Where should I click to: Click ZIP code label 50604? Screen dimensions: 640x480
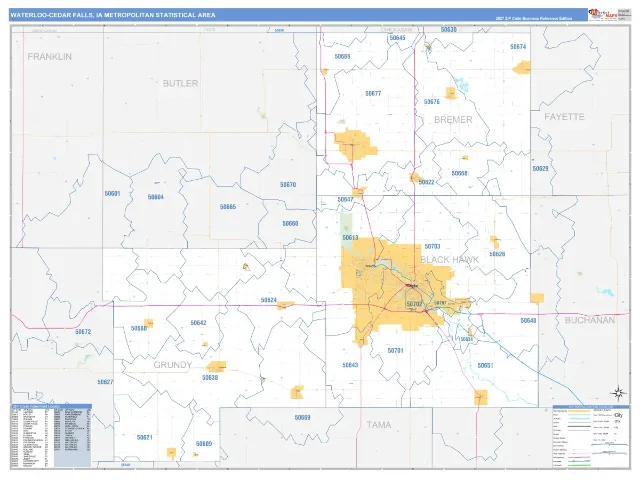(x=156, y=197)
